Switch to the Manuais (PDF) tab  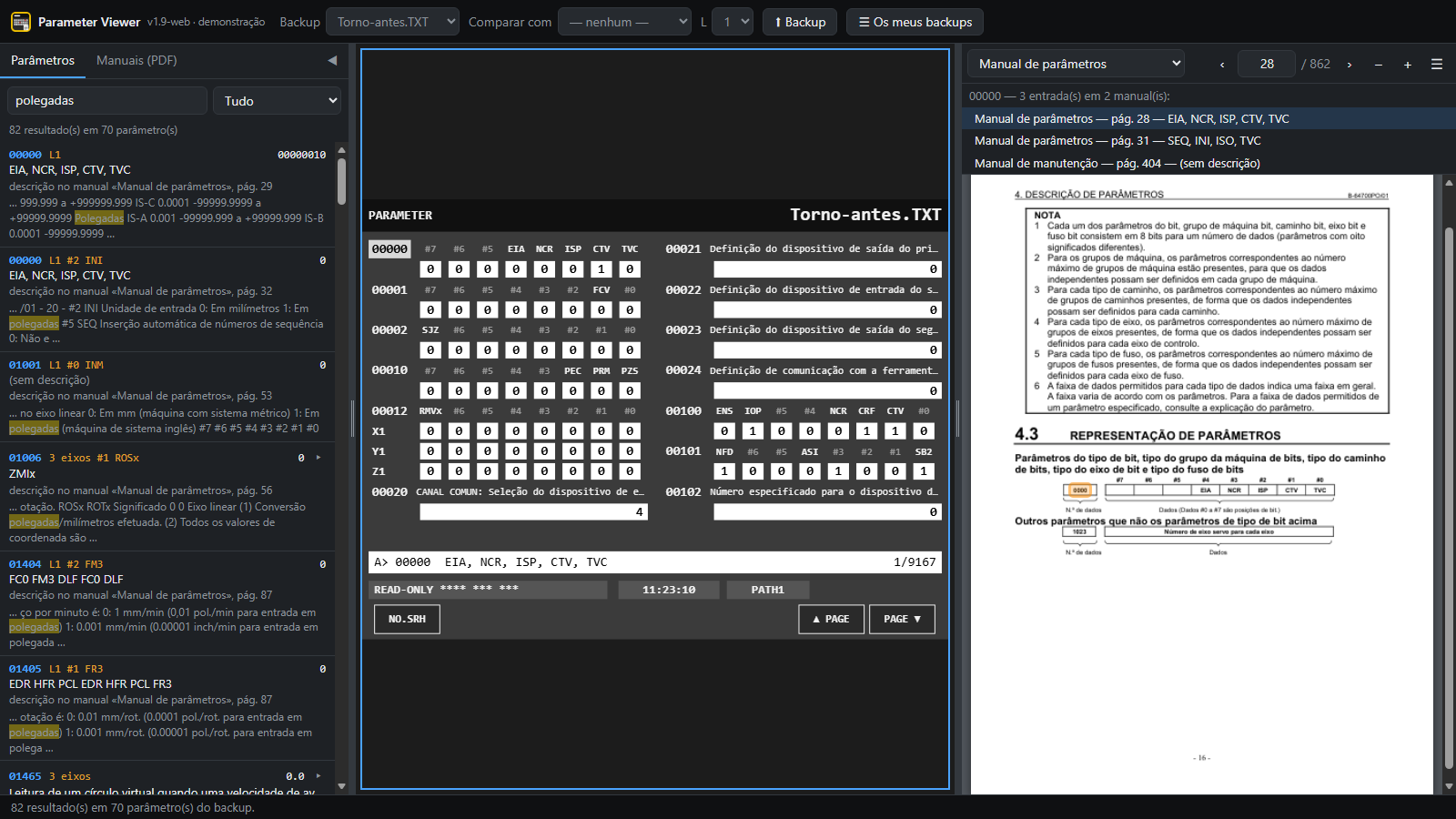(x=136, y=60)
